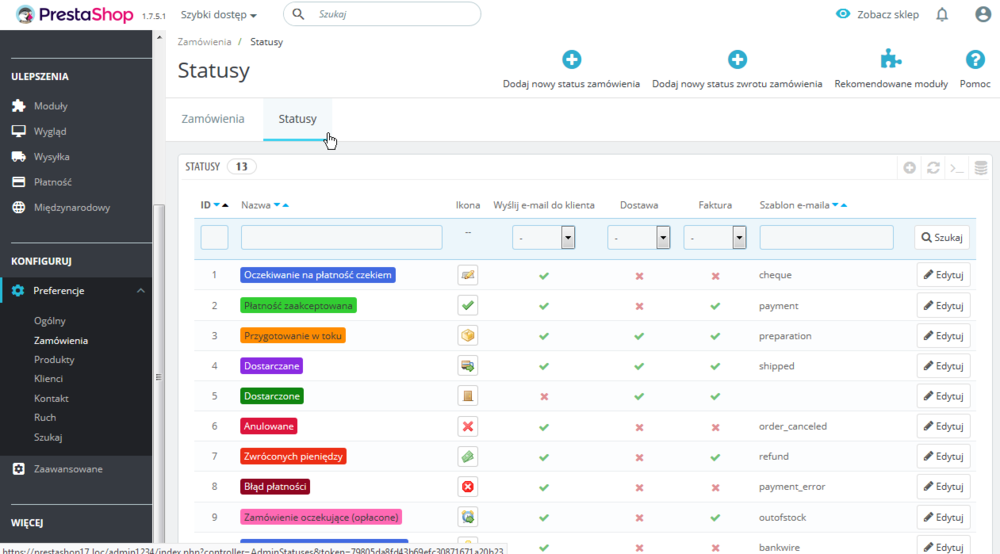The width and height of the screenshot is (1000, 554).
Task: Click Zobacz sklep link
Action: pyautogui.click(x=878, y=14)
